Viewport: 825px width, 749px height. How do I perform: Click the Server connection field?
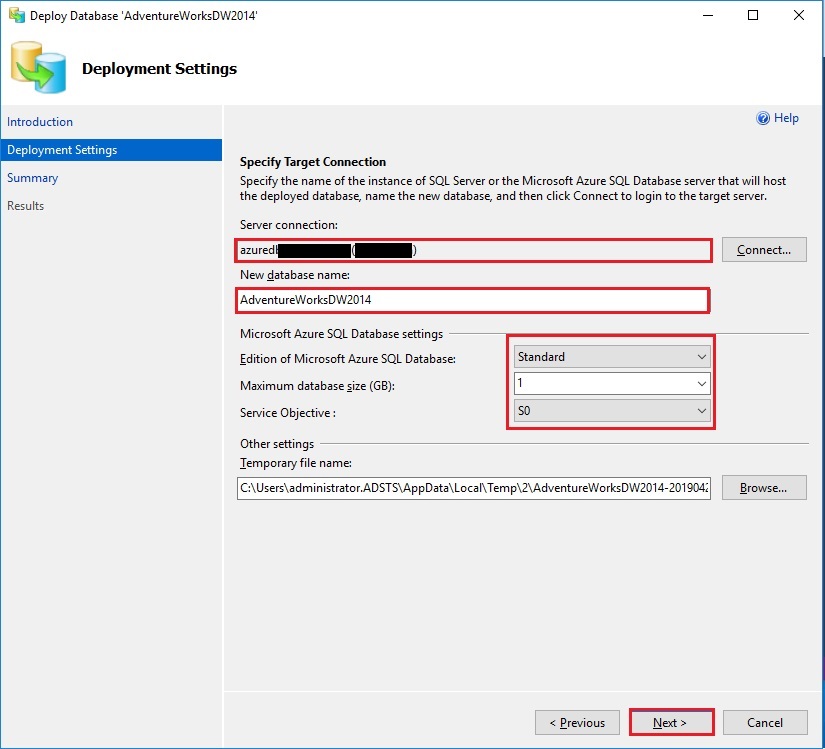point(474,250)
